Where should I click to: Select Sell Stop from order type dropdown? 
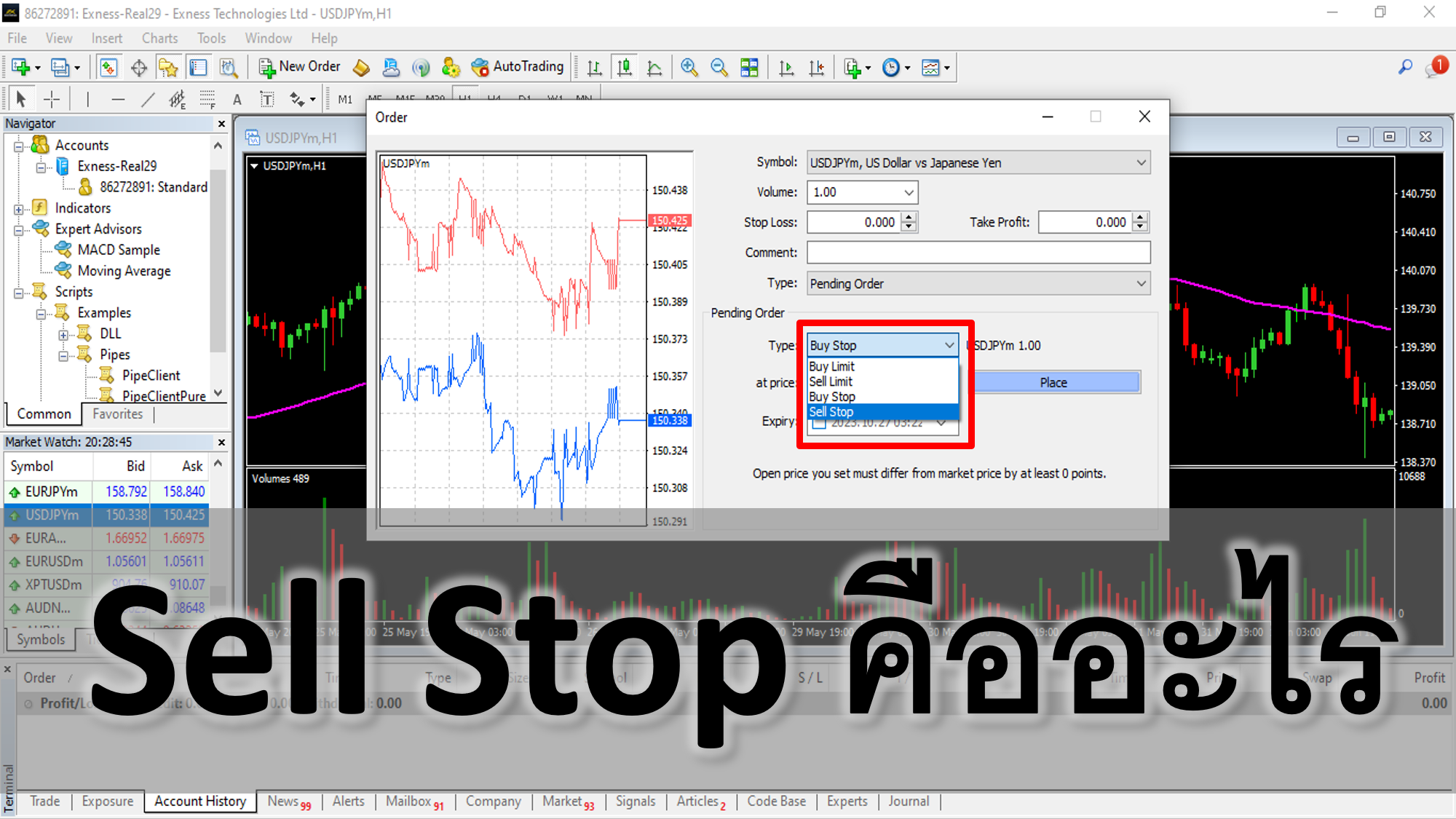[x=878, y=411]
